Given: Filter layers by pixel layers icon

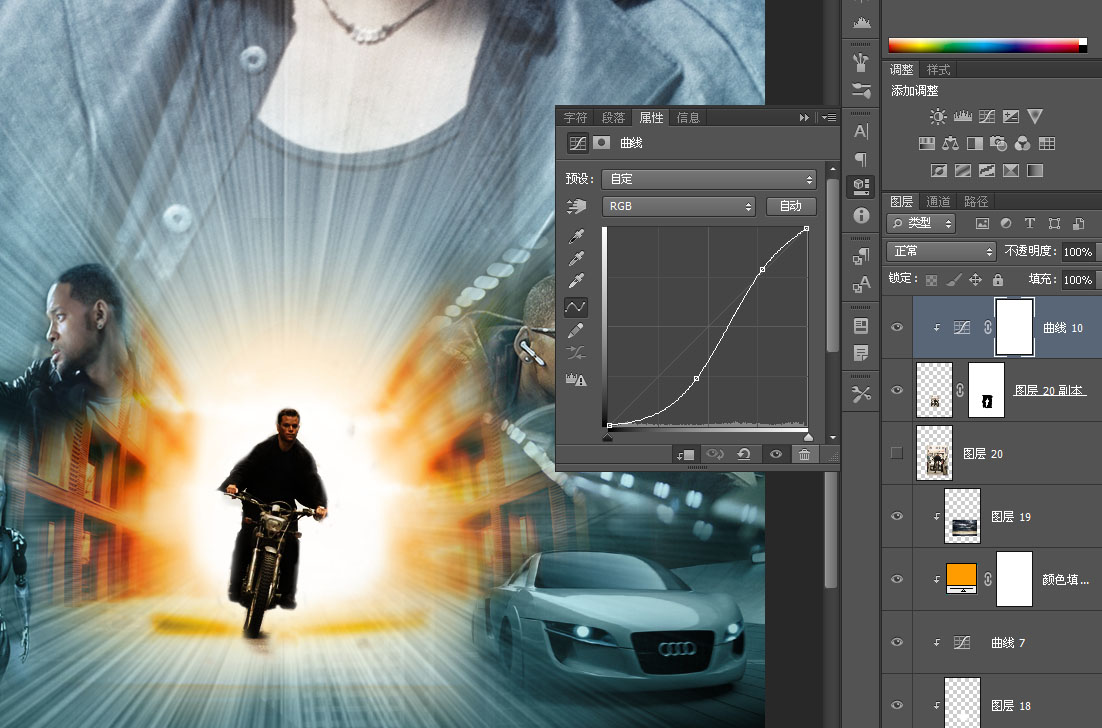Looking at the screenshot, I should click(x=982, y=223).
